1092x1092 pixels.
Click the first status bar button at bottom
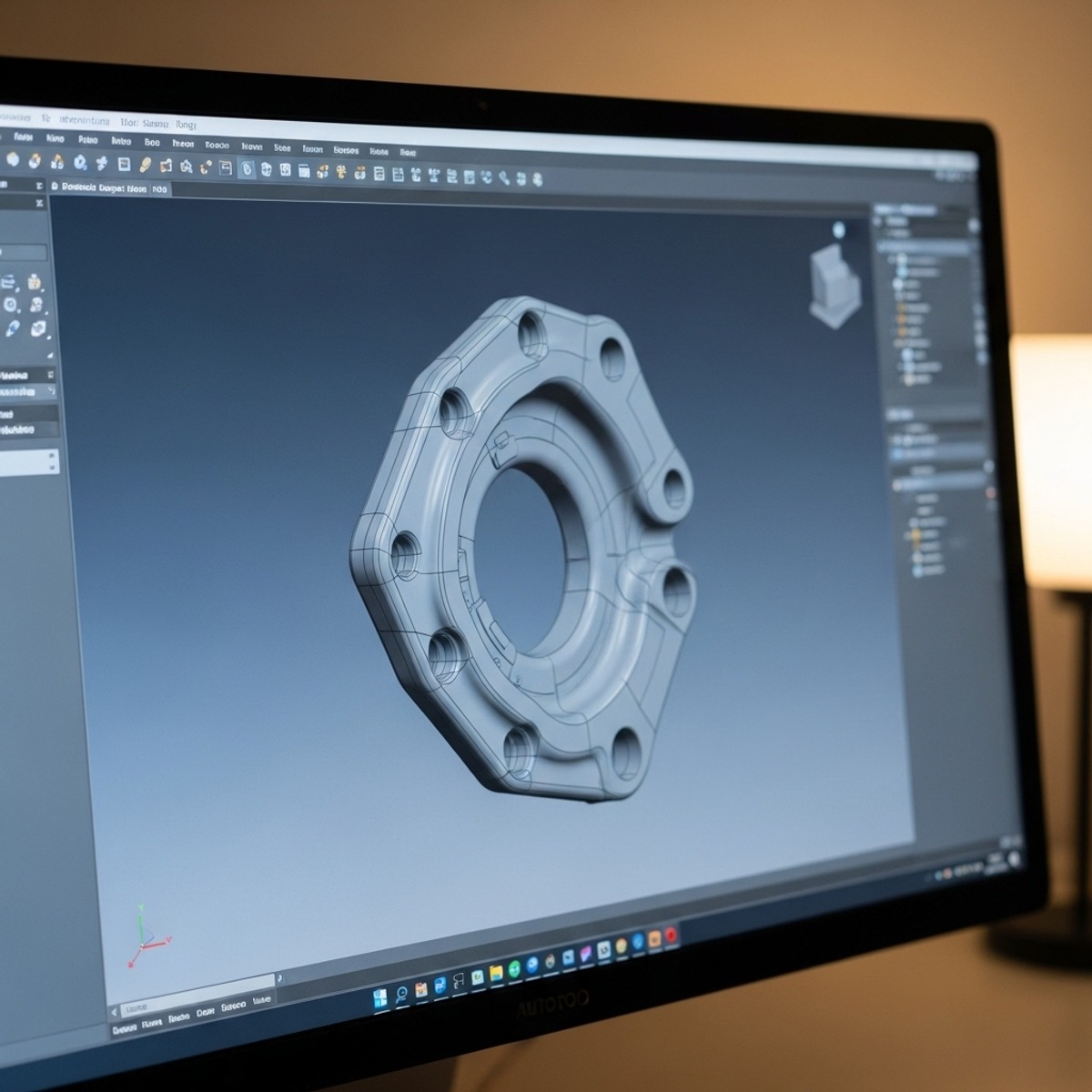124,1030
